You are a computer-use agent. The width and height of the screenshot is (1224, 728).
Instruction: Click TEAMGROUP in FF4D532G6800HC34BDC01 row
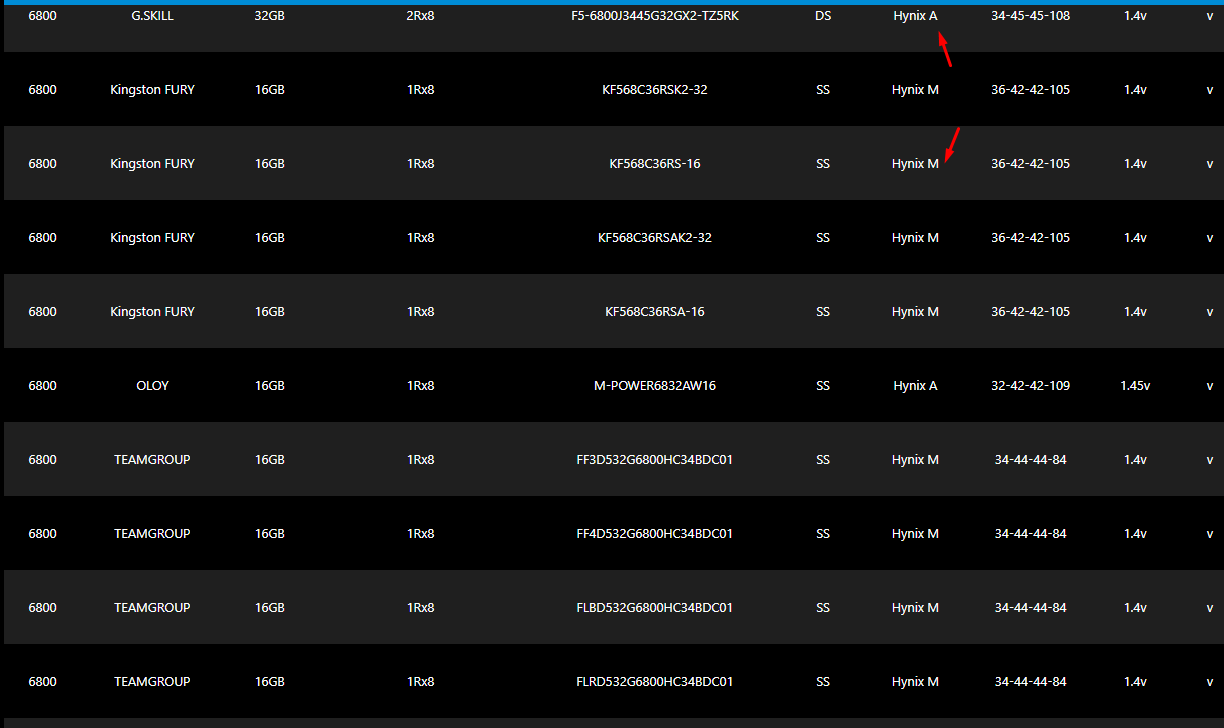(152, 534)
